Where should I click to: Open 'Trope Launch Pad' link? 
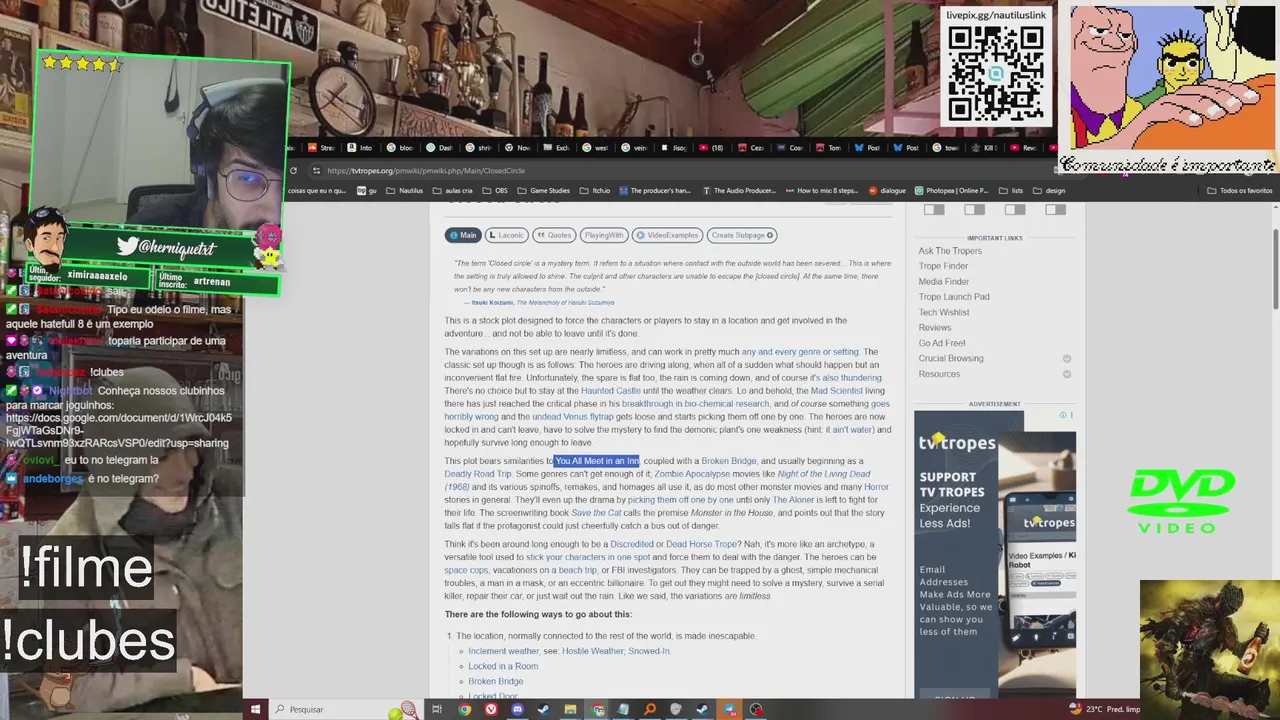[954, 297]
